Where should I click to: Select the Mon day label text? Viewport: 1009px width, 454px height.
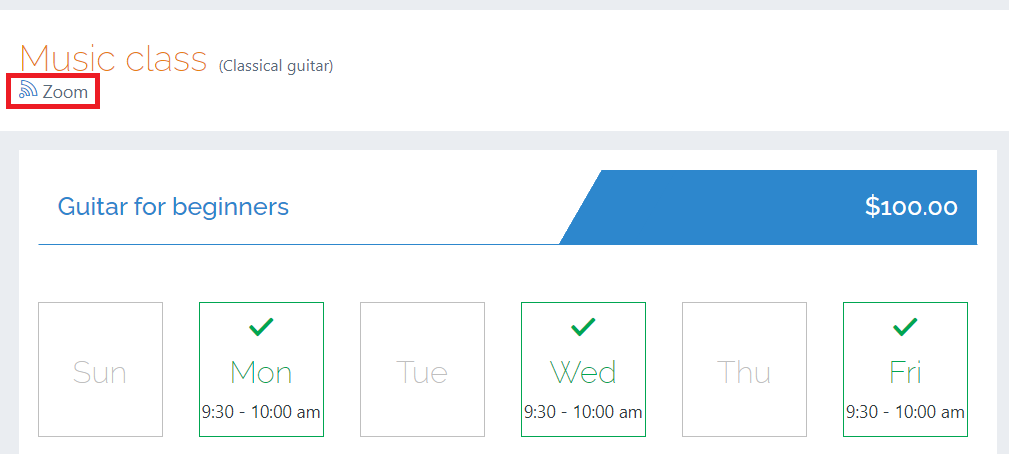(x=261, y=372)
